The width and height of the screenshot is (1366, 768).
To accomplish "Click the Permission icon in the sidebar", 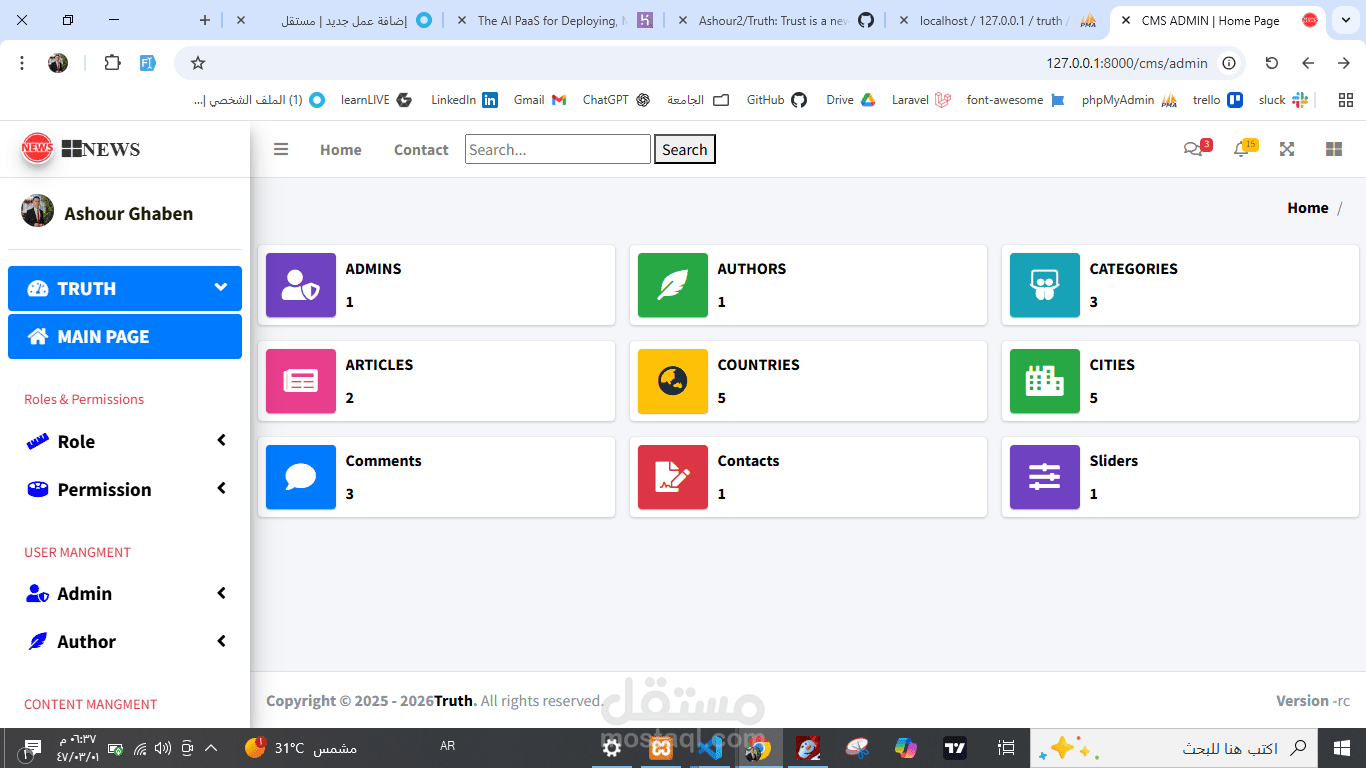I will pos(37,490).
